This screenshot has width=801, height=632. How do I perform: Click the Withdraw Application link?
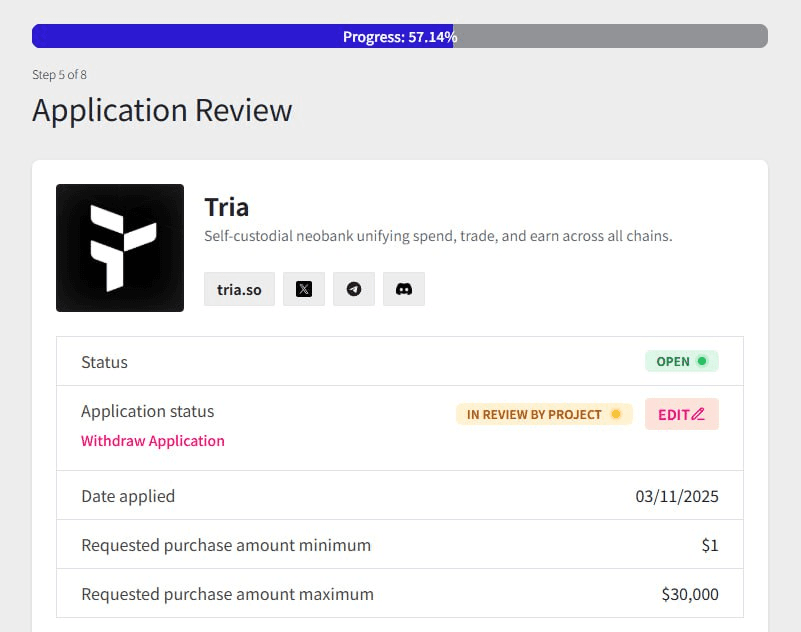click(x=153, y=441)
